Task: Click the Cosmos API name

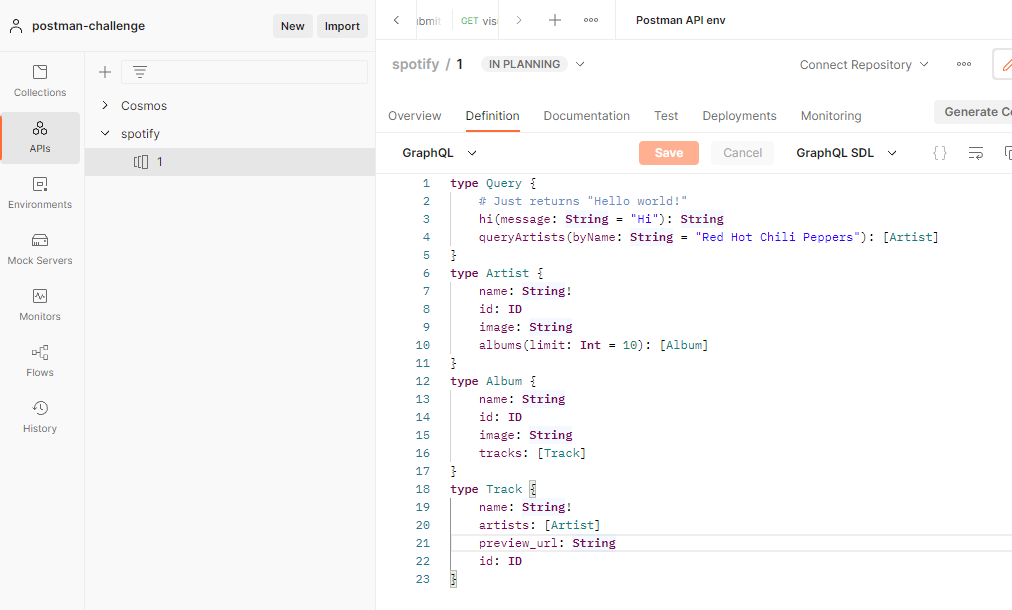Action: click(144, 105)
